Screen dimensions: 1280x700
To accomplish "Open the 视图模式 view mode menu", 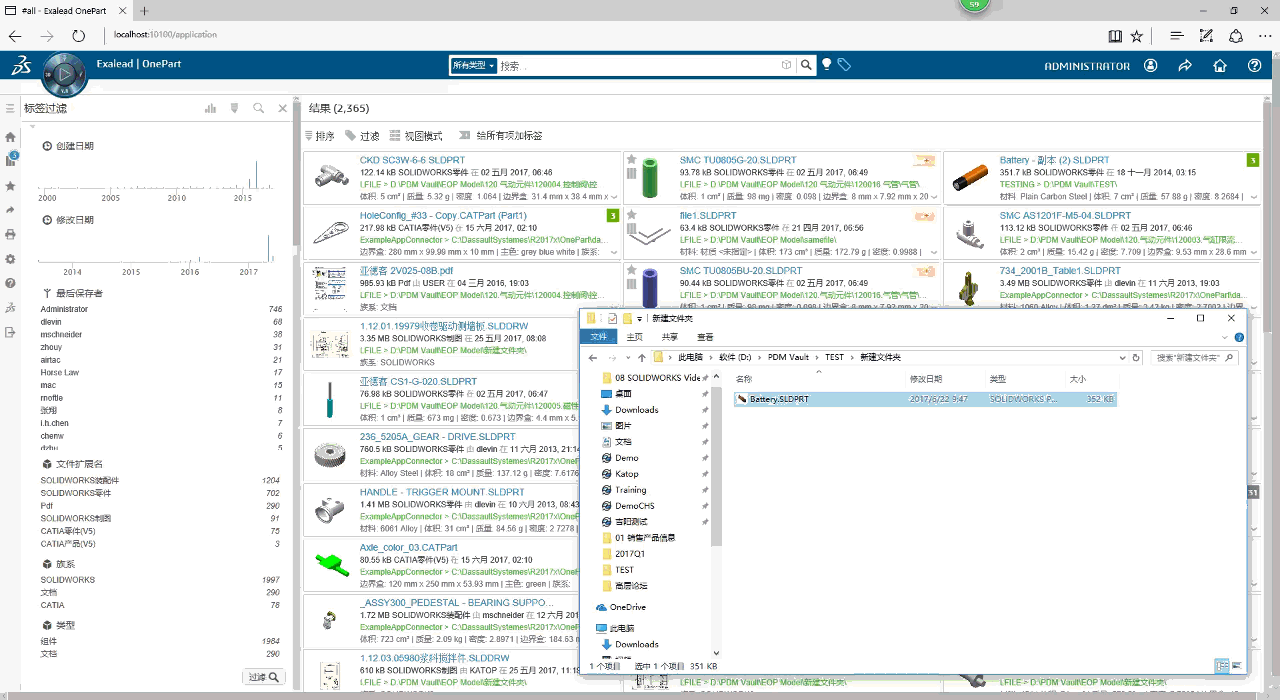I will [416, 136].
